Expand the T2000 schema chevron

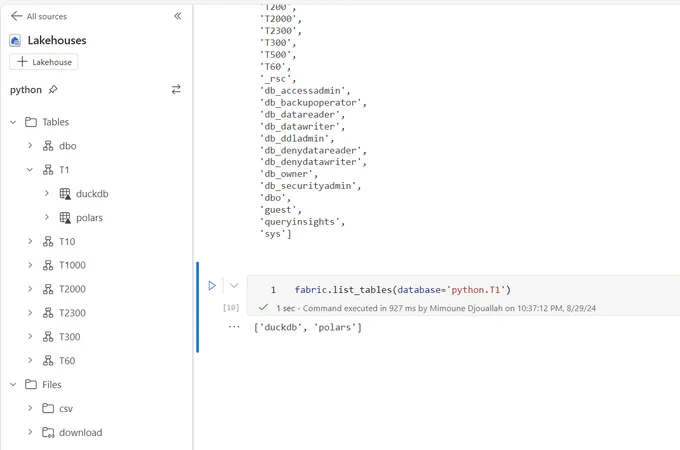click(30, 289)
